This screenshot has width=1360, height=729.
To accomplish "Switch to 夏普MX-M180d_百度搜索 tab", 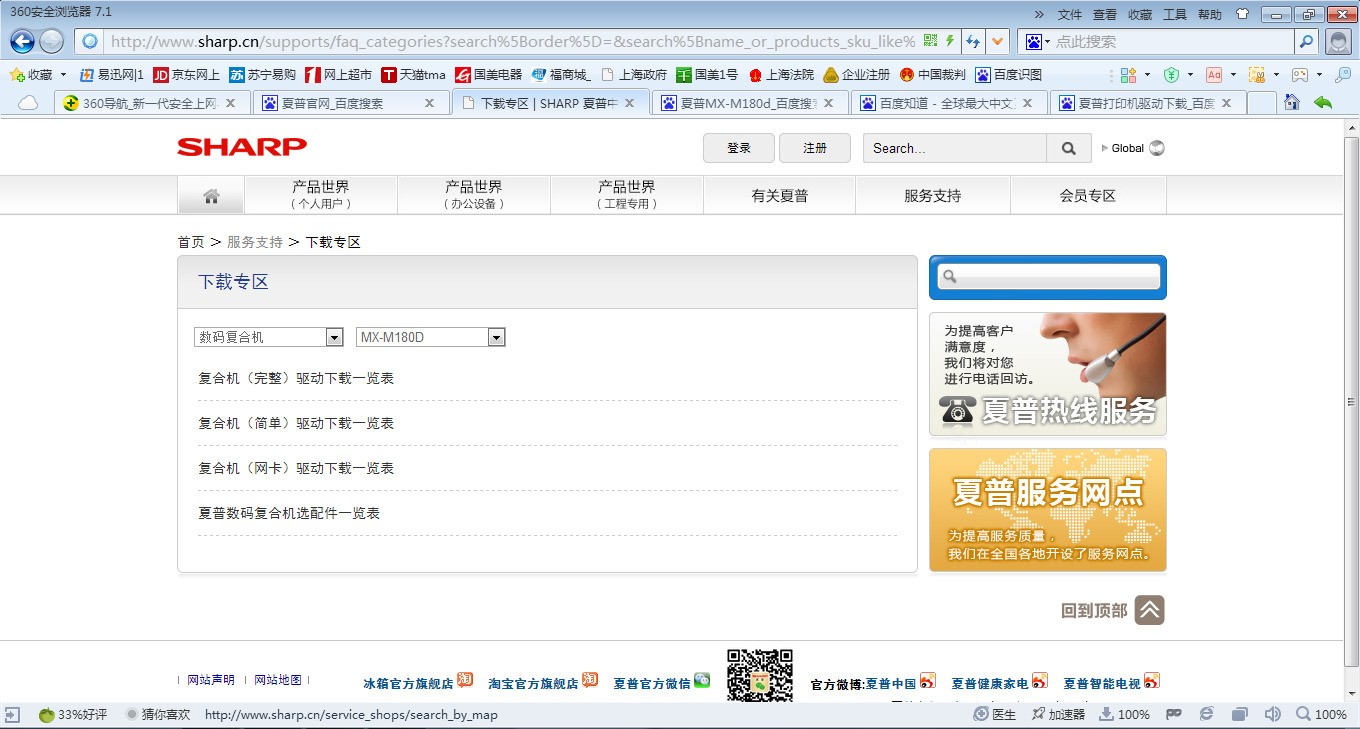I will (750, 103).
